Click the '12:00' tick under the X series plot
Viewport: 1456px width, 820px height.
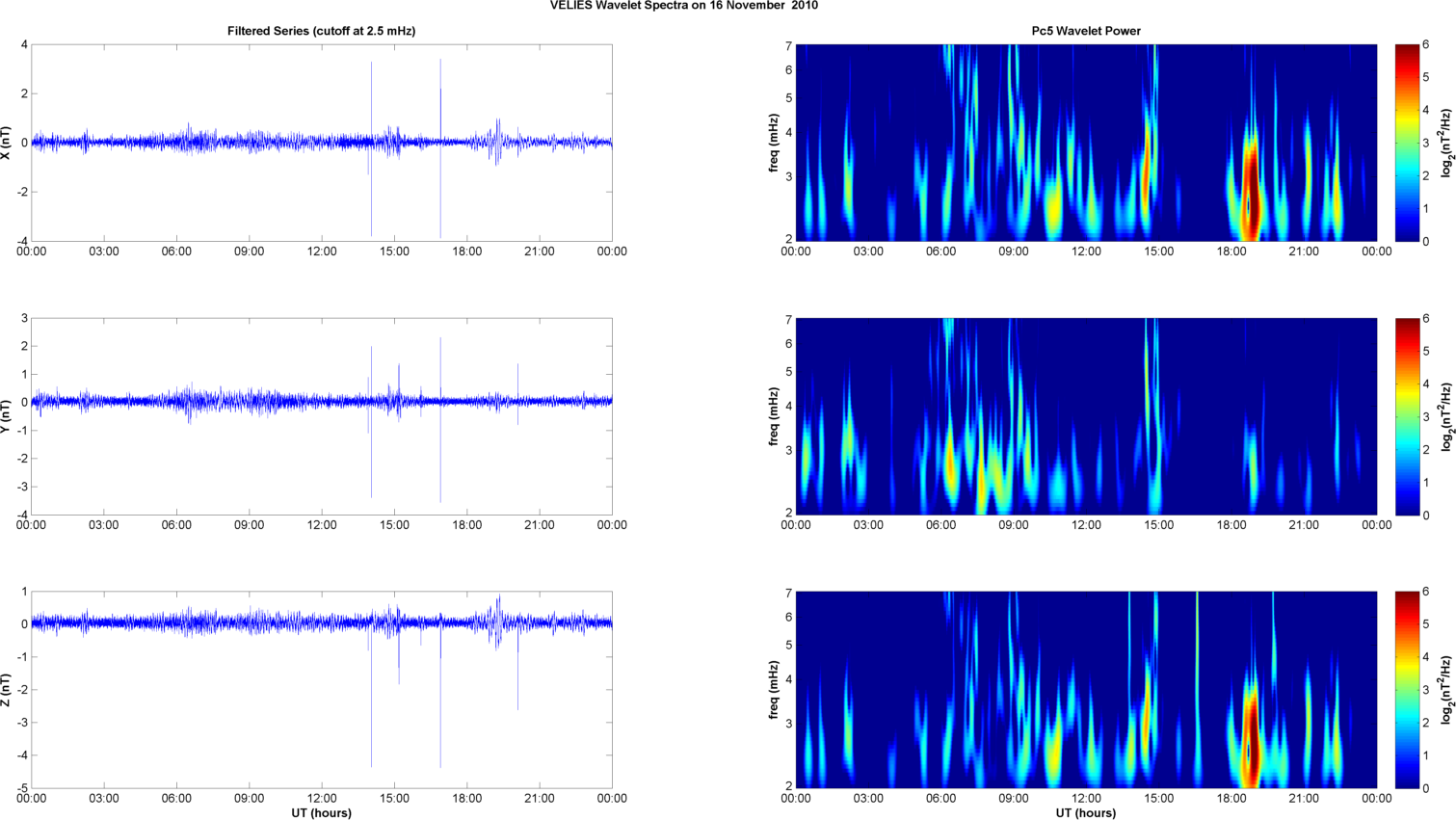322,251
